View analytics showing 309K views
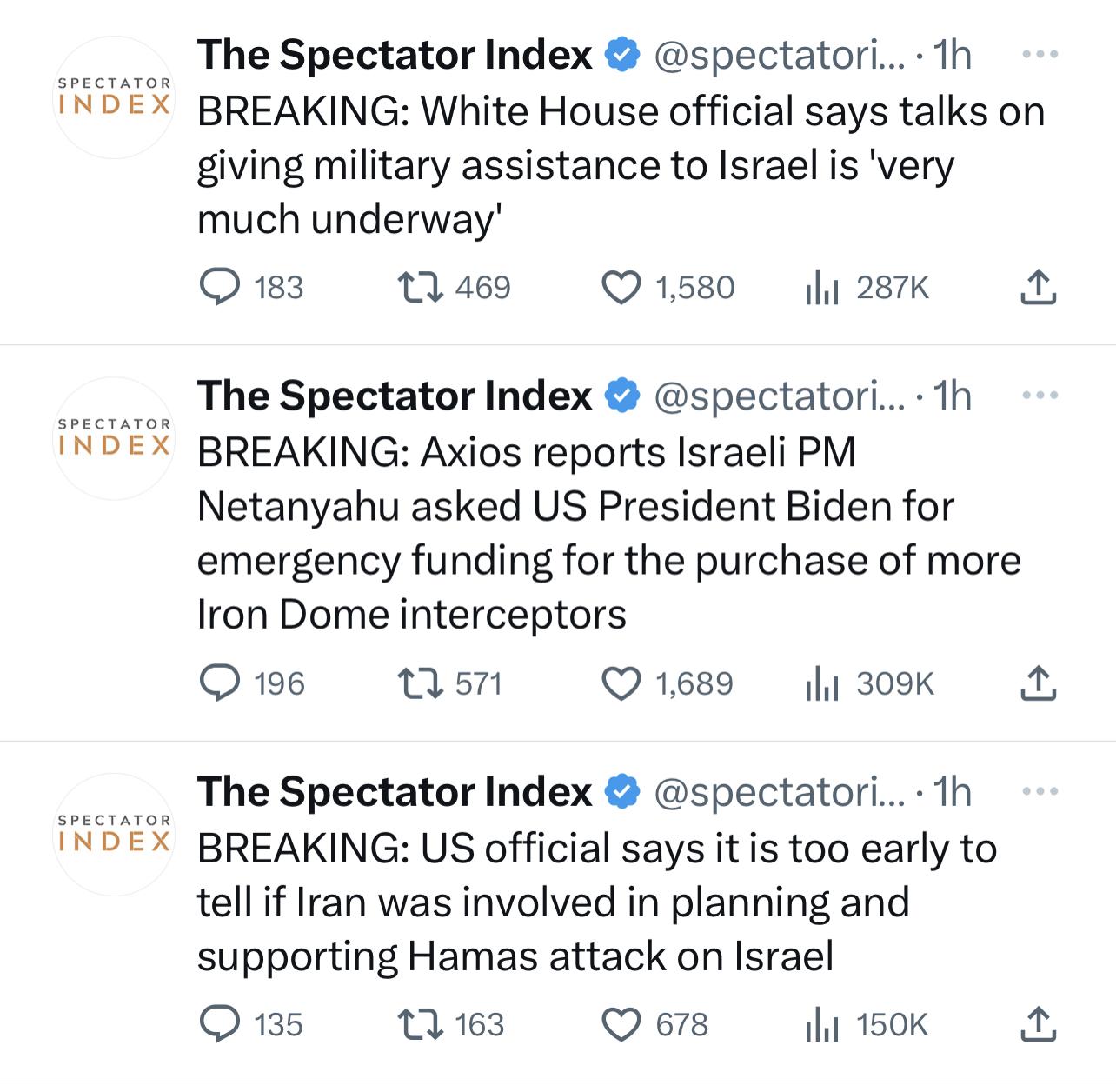This screenshot has height=1092, width=1116. click(822, 683)
